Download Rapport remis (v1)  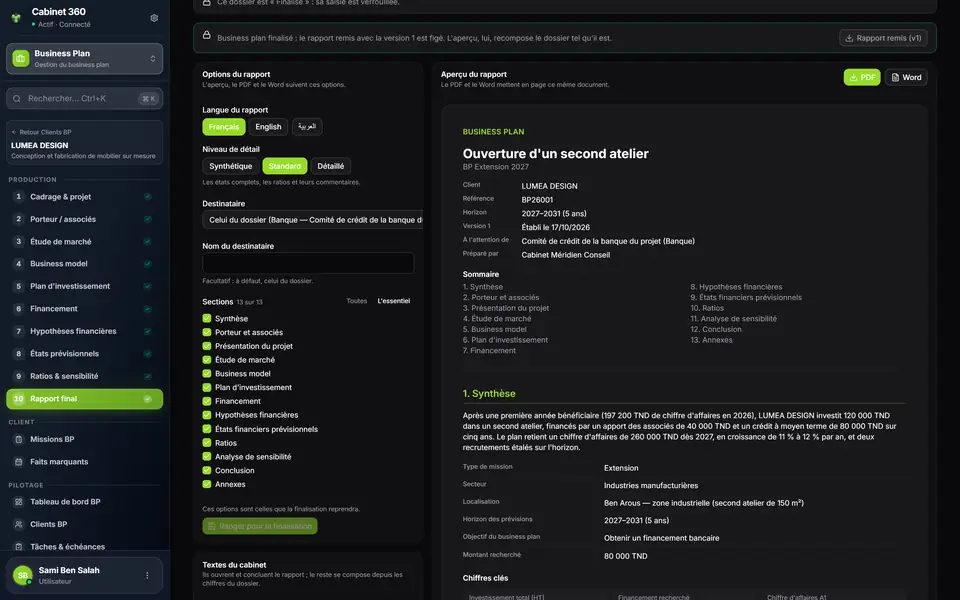coord(883,38)
